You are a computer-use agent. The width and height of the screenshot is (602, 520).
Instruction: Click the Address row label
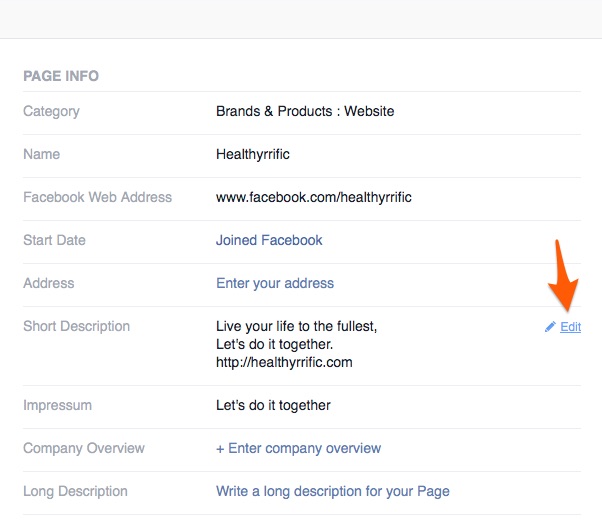(x=49, y=283)
